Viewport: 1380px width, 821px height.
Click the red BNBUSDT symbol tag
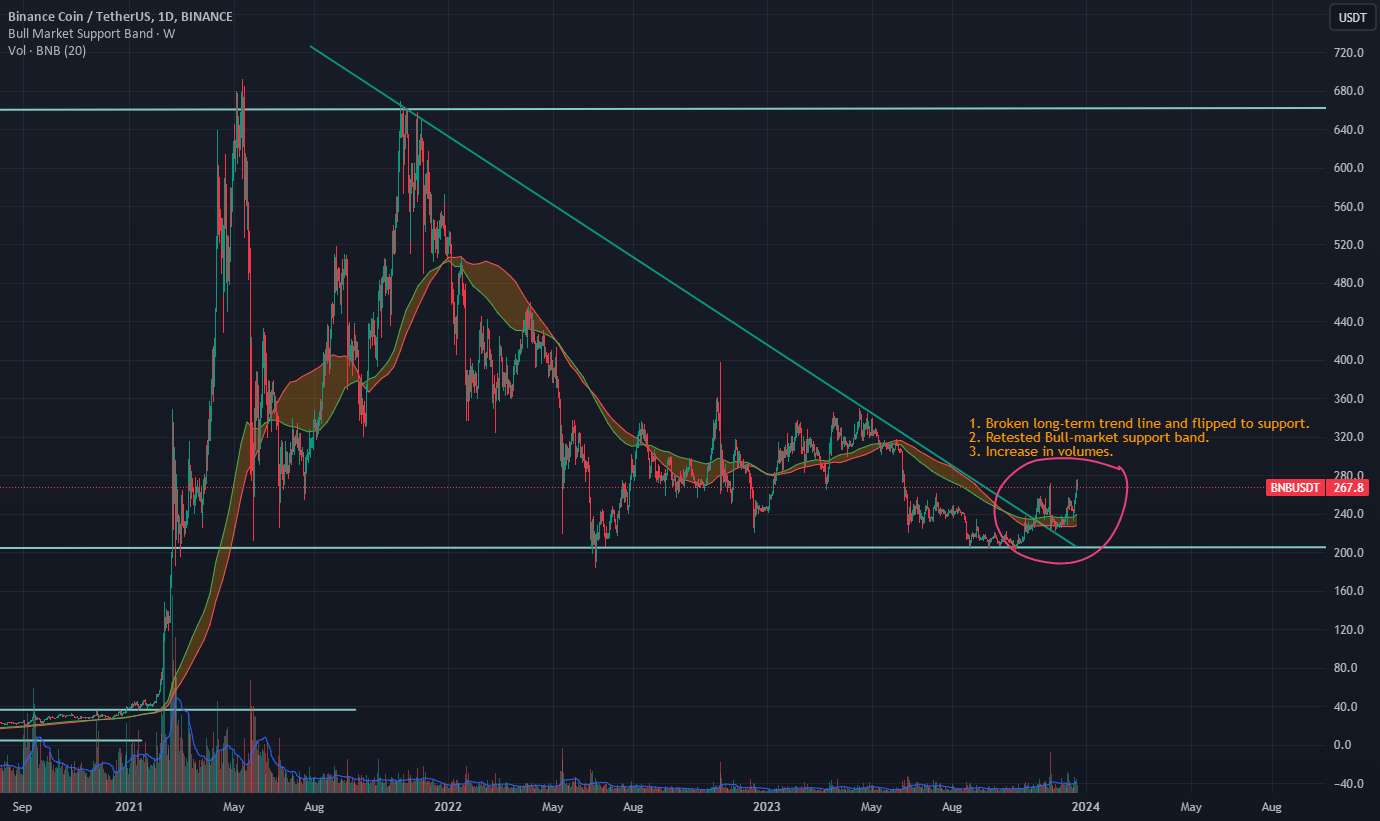tap(1297, 488)
